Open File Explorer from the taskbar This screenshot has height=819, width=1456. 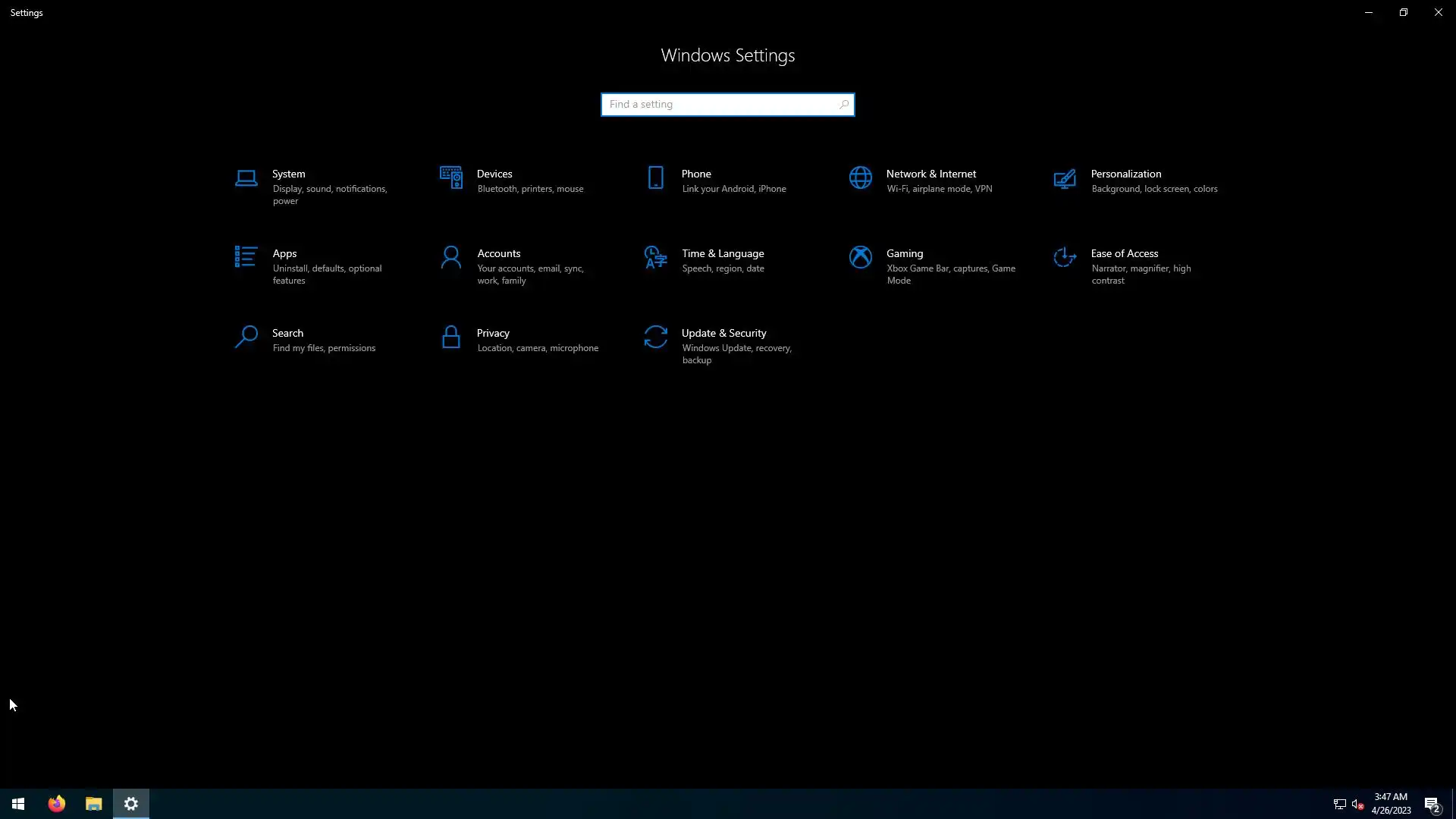pos(93,804)
